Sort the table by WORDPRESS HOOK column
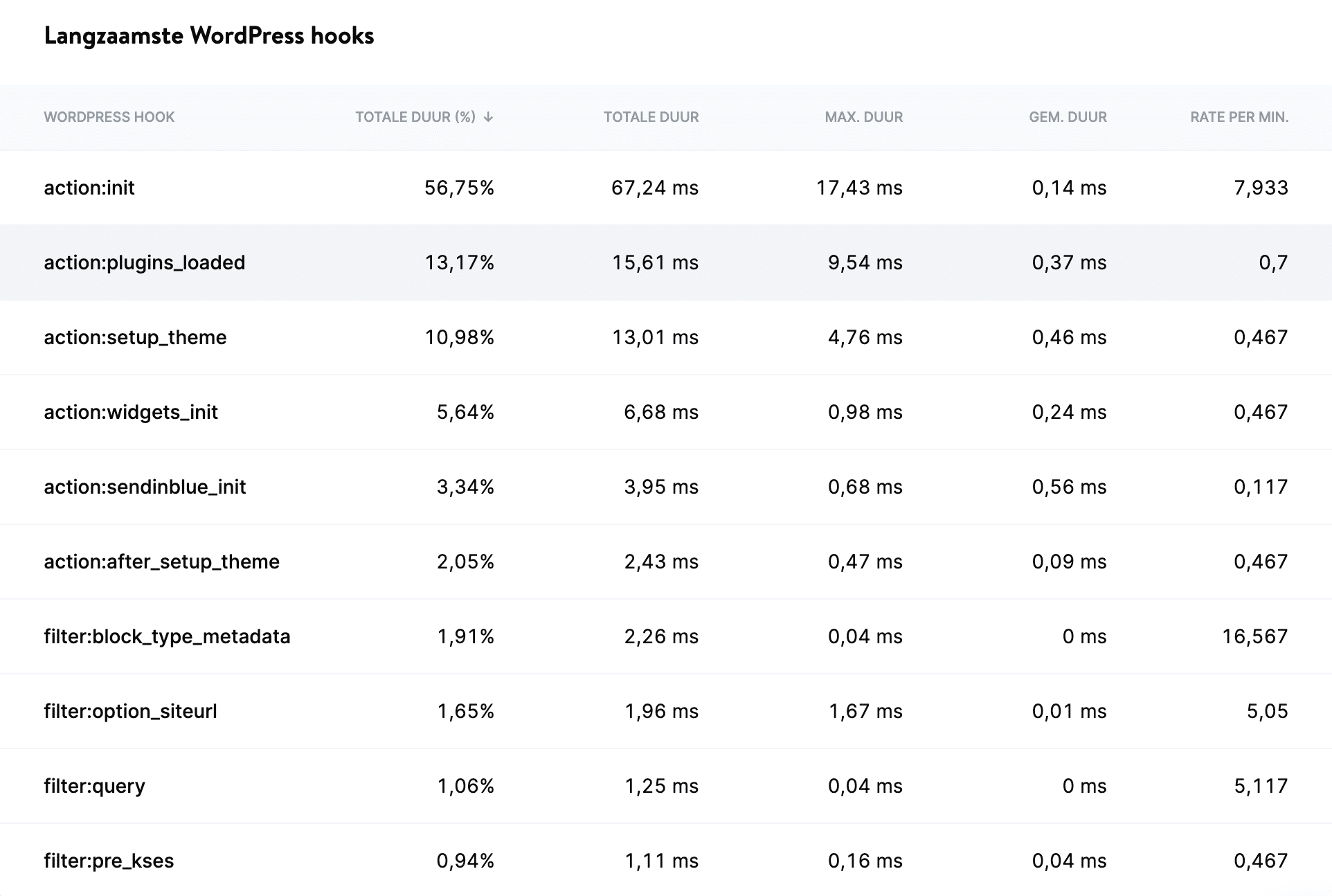 [109, 117]
